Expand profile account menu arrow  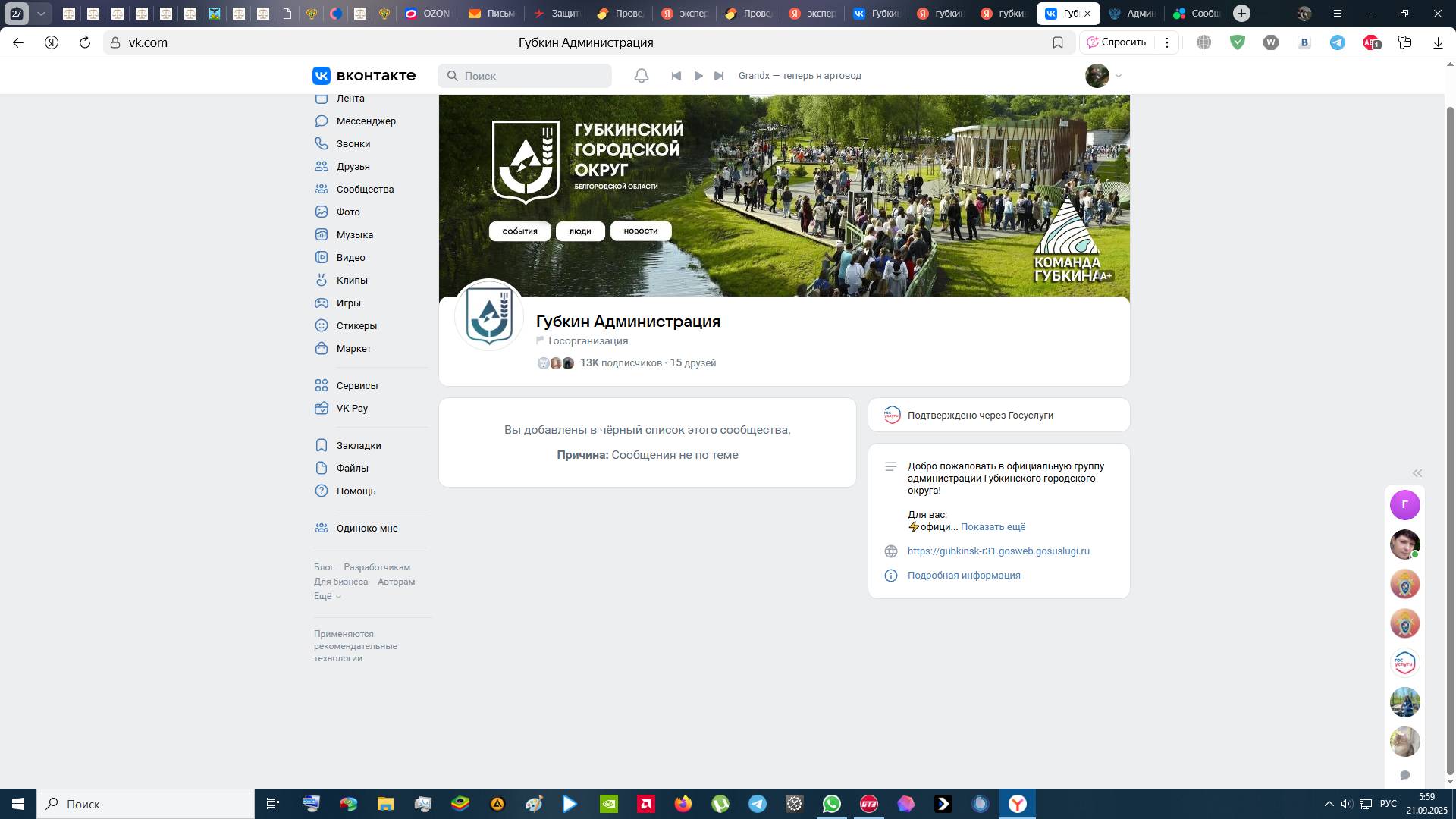coord(1119,76)
